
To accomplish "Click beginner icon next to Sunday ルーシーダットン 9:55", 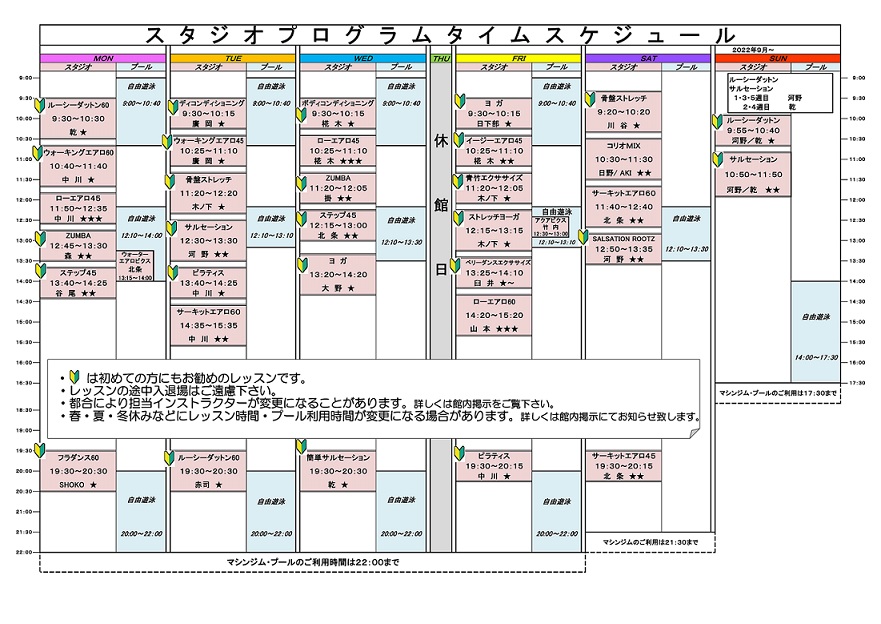I will point(717,122).
